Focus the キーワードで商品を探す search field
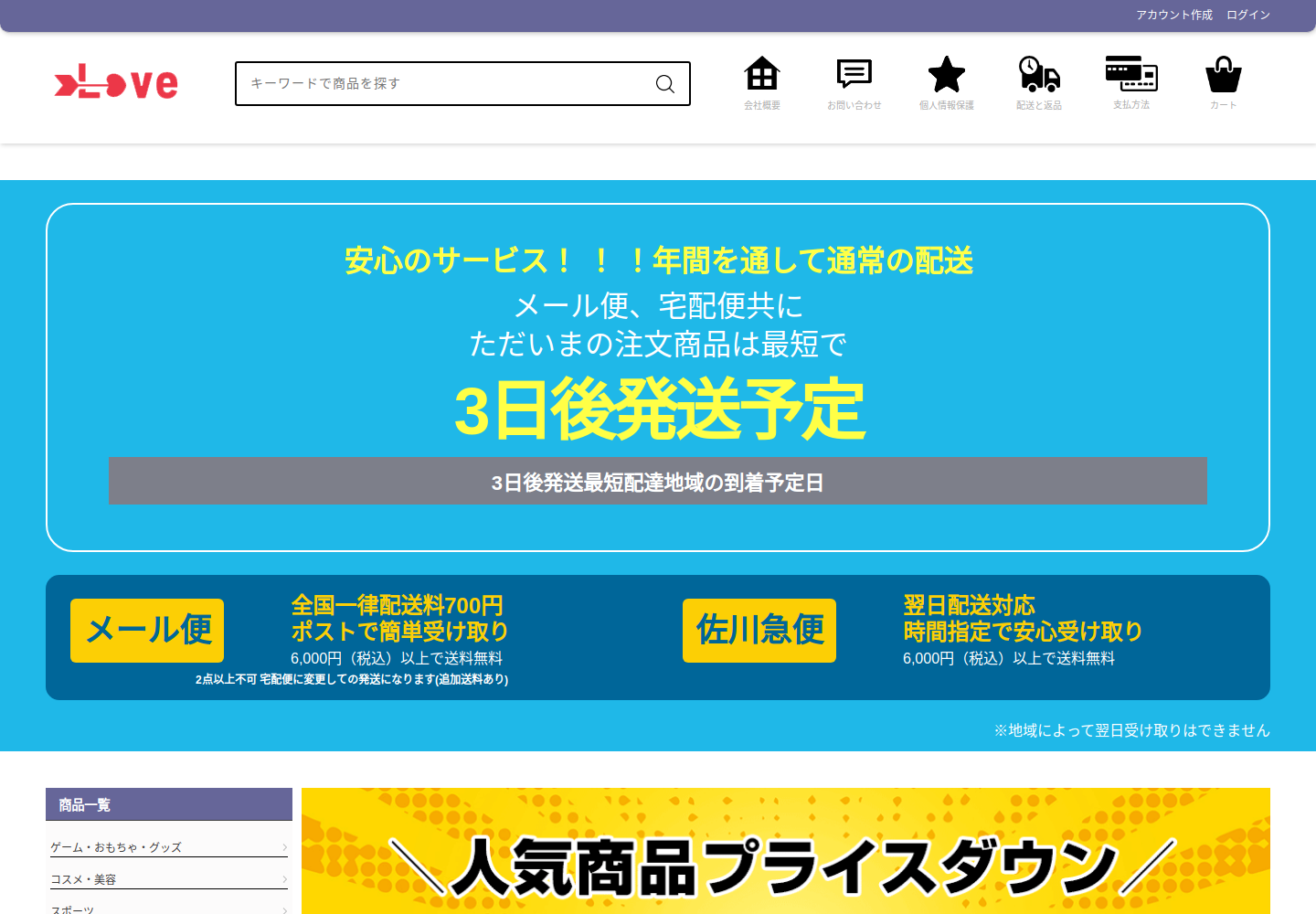 [x=462, y=83]
